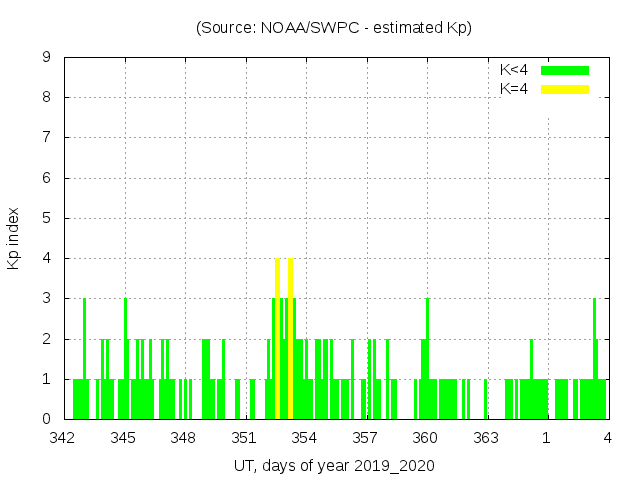
Task: Click the x-axis title for UT days of year
Action: click(333, 466)
